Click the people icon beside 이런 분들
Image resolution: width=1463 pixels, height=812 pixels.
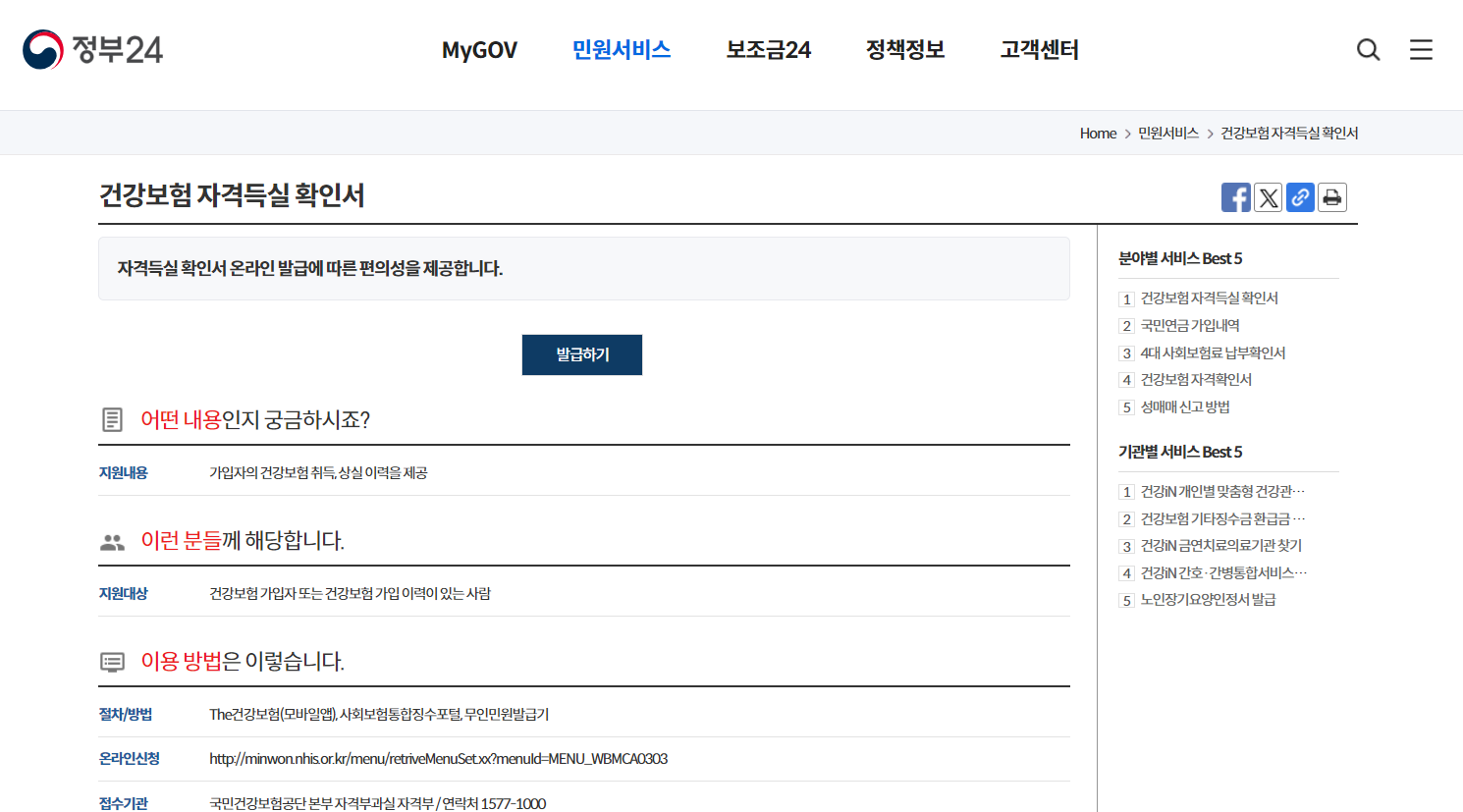(x=111, y=541)
